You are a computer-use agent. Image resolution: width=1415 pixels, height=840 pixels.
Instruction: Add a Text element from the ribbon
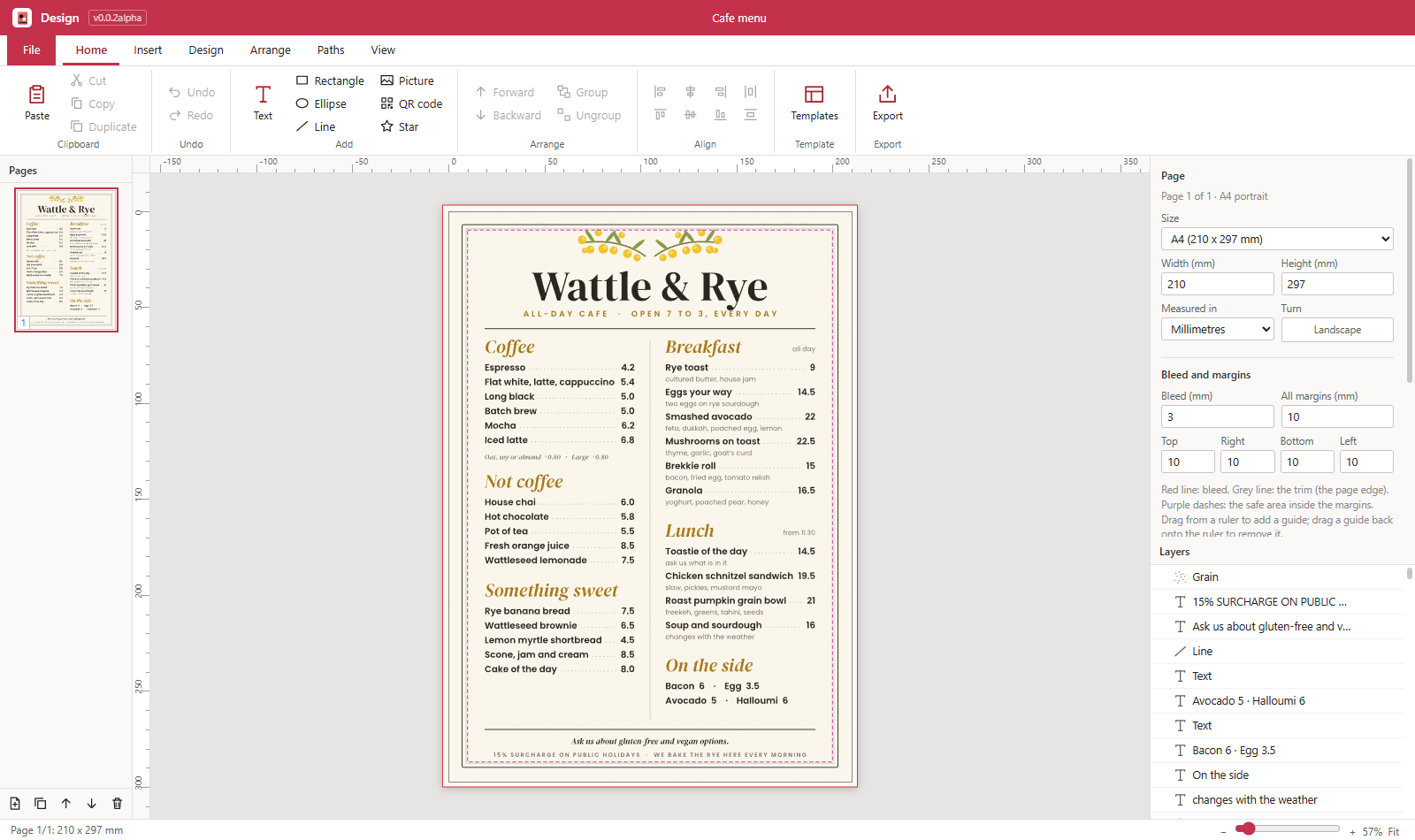click(263, 103)
